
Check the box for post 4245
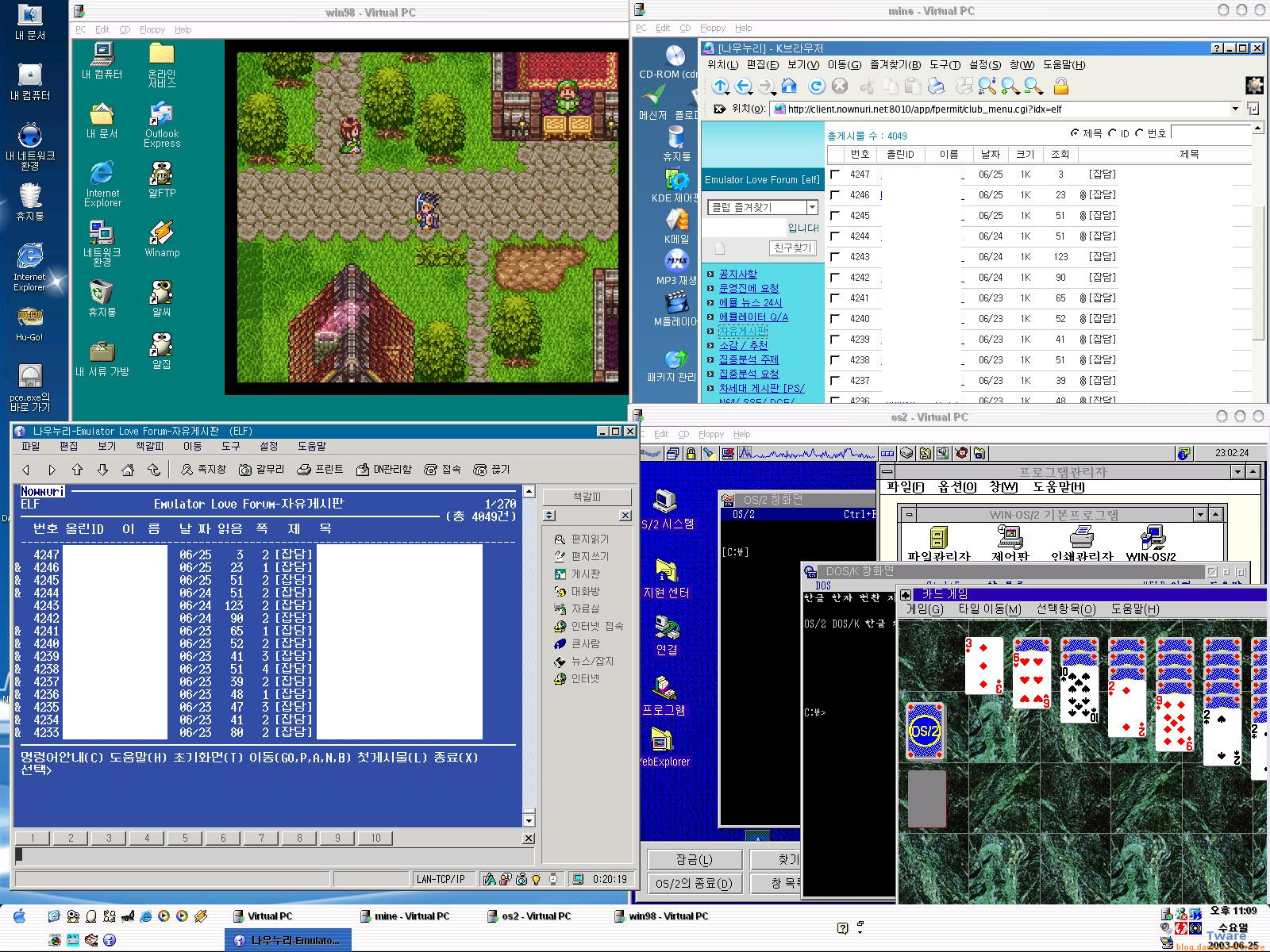pyautogui.click(x=834, y=216)
